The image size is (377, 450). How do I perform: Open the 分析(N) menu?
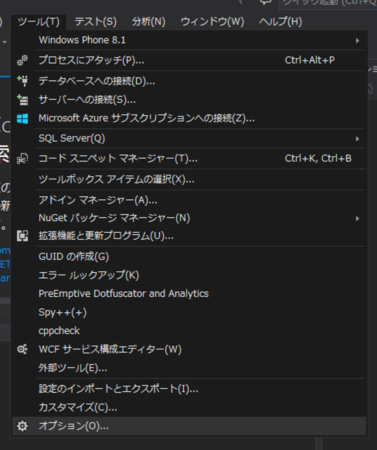pos(148,22)
